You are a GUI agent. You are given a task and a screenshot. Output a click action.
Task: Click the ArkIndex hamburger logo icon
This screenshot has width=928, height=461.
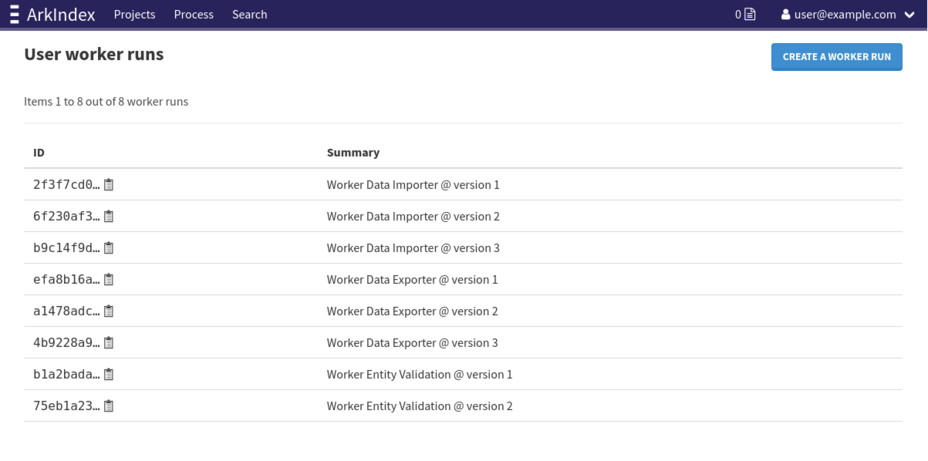click(15, 14)
